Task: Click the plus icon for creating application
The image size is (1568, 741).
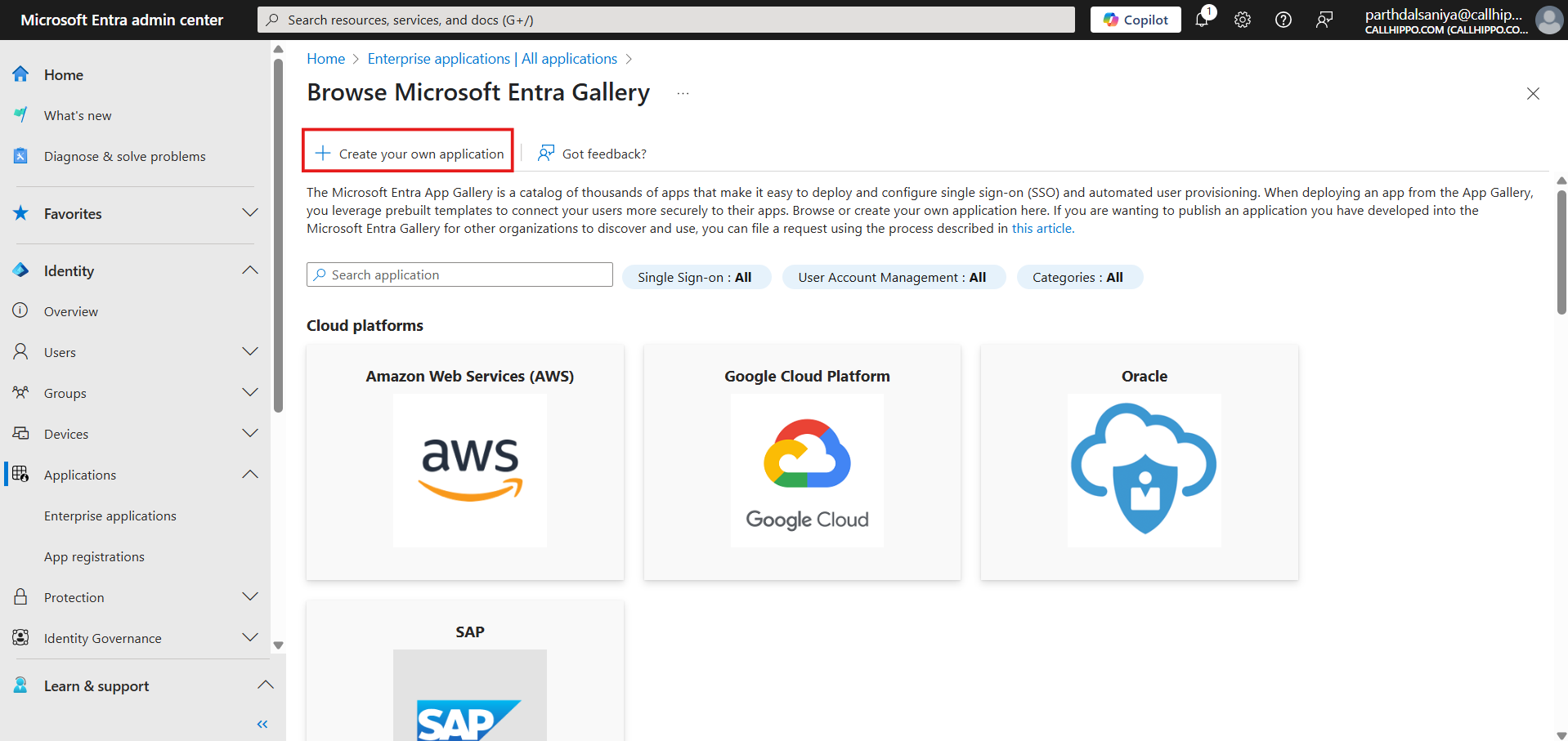Action: point(323,154)
